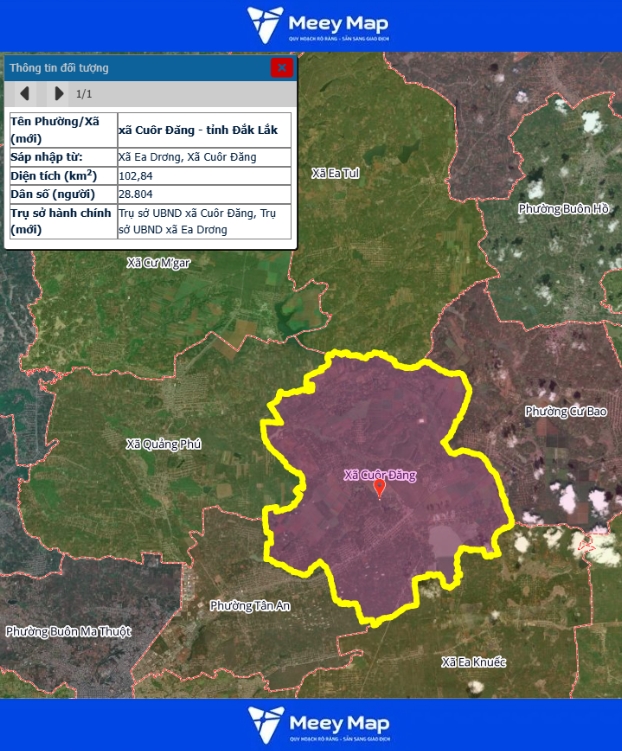The width and height of the screenshot is (622, 751).
Task: Click the next record arrow in popup
Action: click(x=58, y=94)
